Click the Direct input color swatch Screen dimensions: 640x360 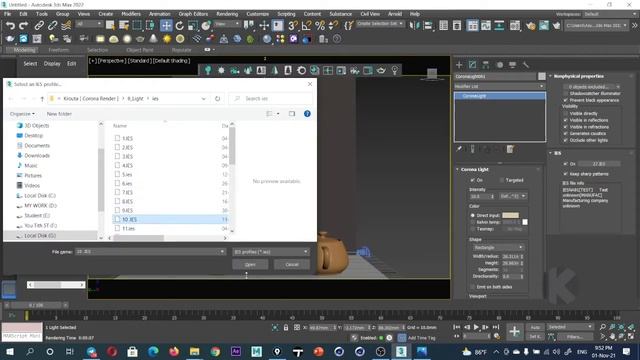tap(510, 215)
